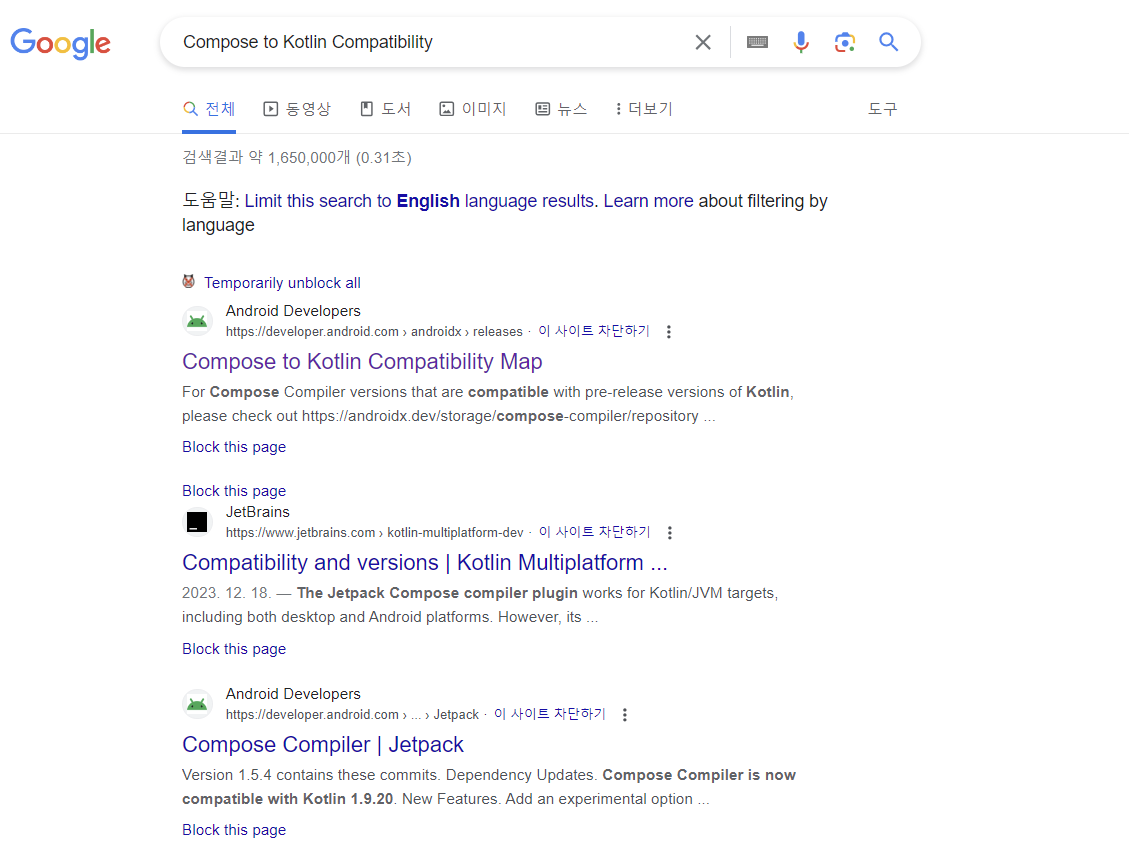This screenshot has height=845, width=1129.
Task: Click Android favicon of Compose Compiler result
Action: coord(197,704)
